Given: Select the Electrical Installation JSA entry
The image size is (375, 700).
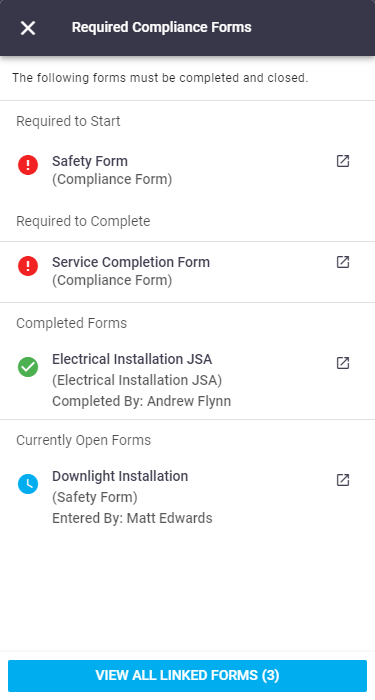Looking at the screenshot, I should point(188,380).
